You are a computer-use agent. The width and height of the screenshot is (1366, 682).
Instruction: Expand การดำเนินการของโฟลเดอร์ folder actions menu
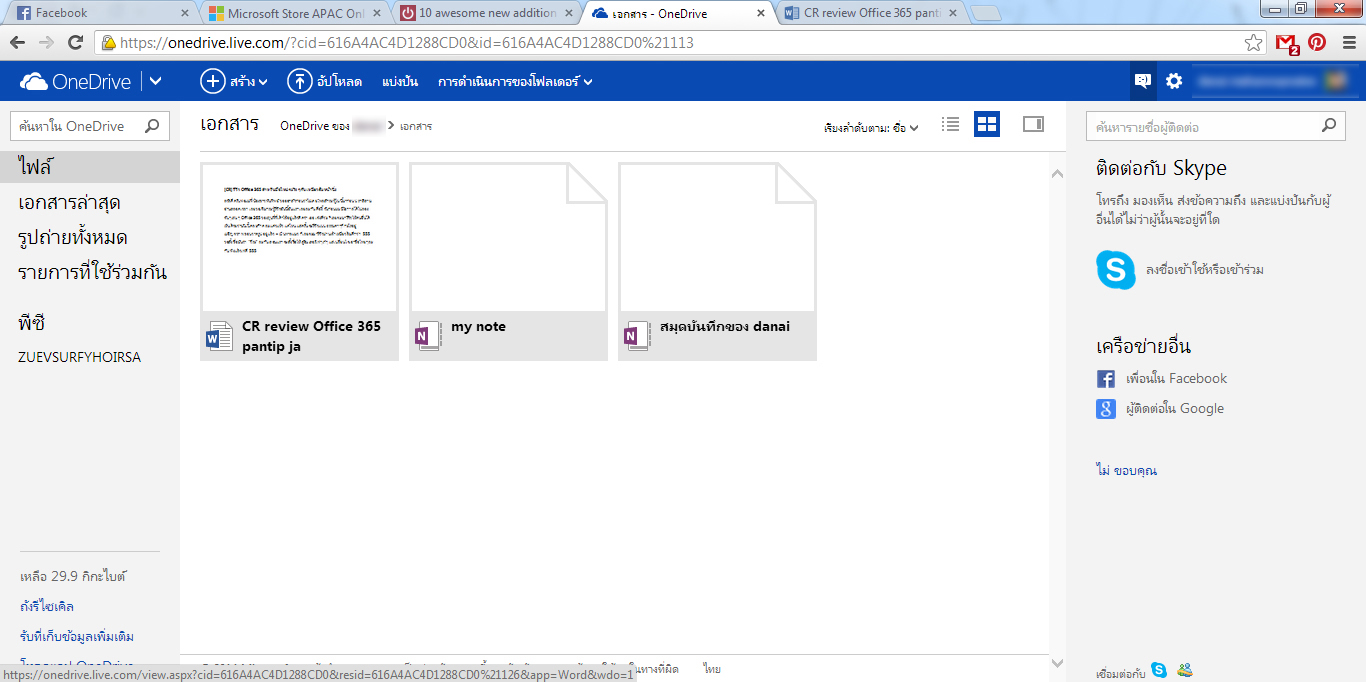point(515,82)
